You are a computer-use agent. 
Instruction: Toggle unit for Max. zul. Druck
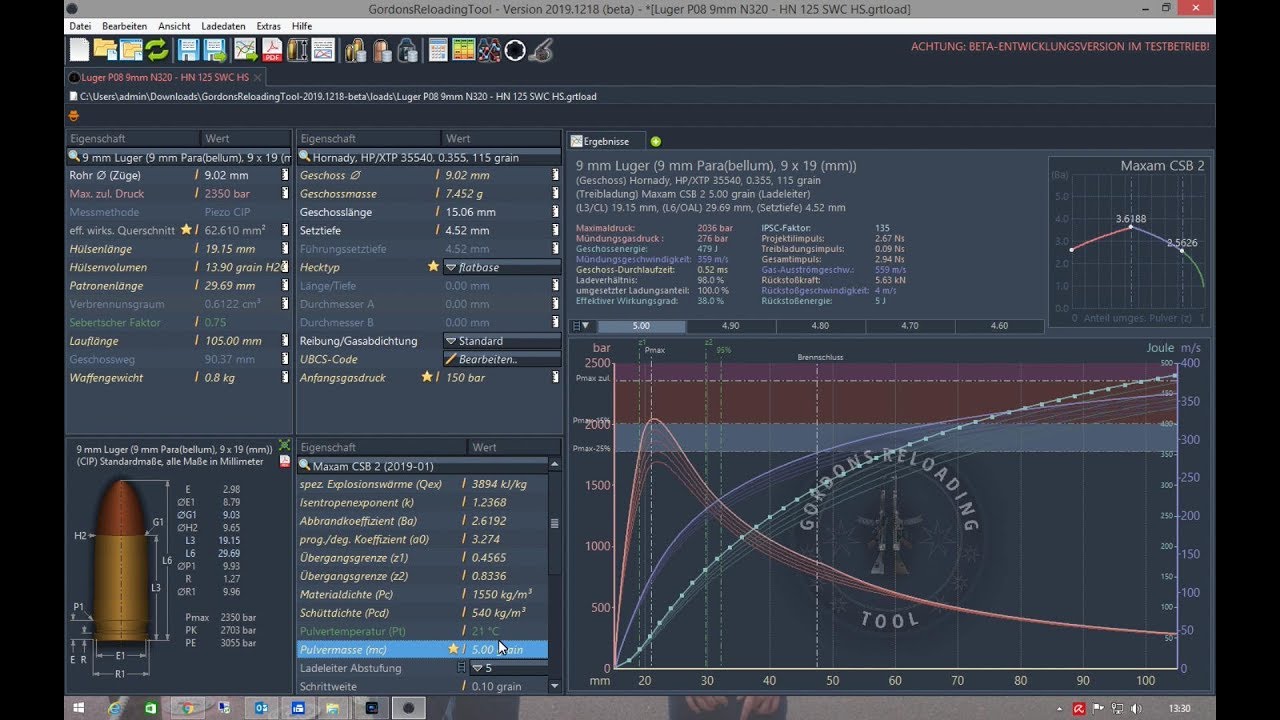[285, 193]
